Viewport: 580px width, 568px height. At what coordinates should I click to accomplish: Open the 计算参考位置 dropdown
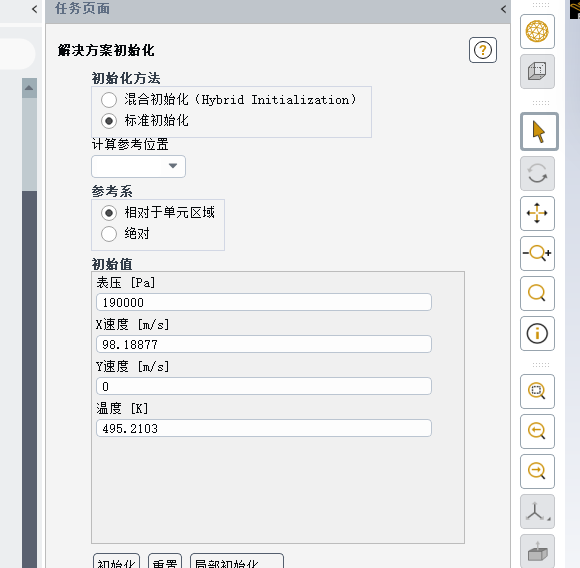[x=138, y=166]
